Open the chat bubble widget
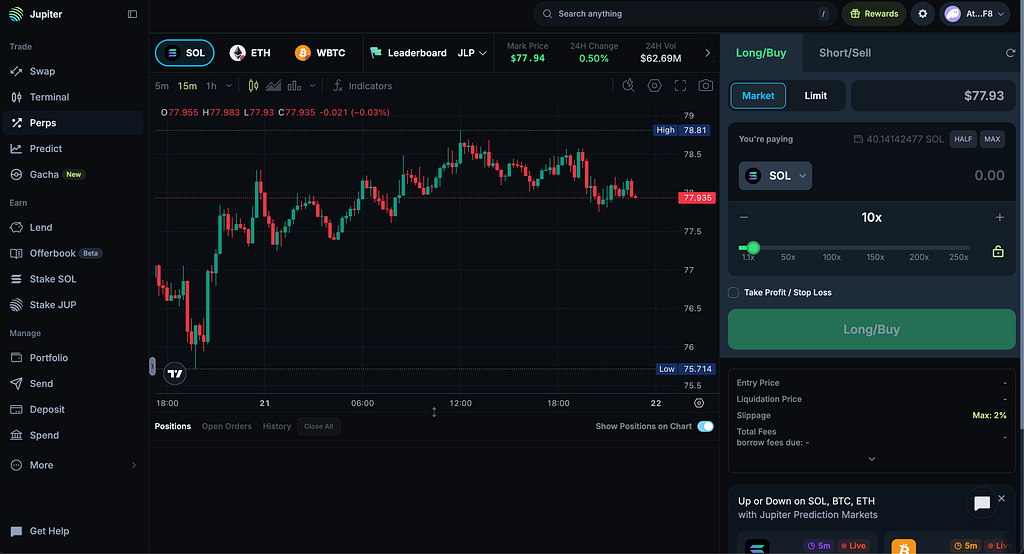 click(x=982, y=503)
